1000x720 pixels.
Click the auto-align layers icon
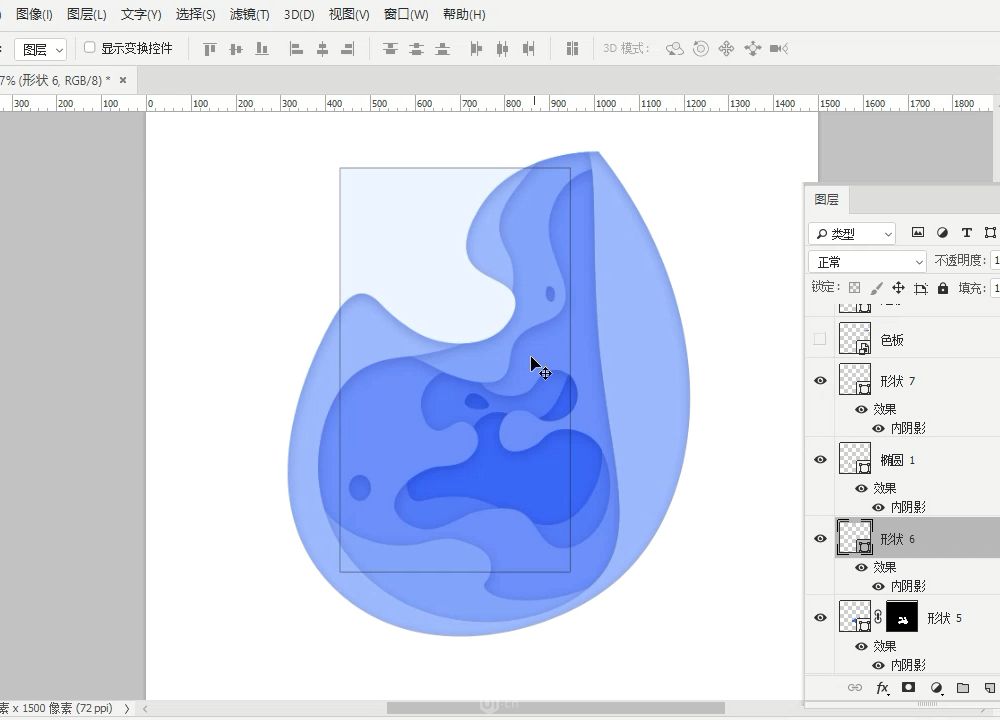coord(572,49)
